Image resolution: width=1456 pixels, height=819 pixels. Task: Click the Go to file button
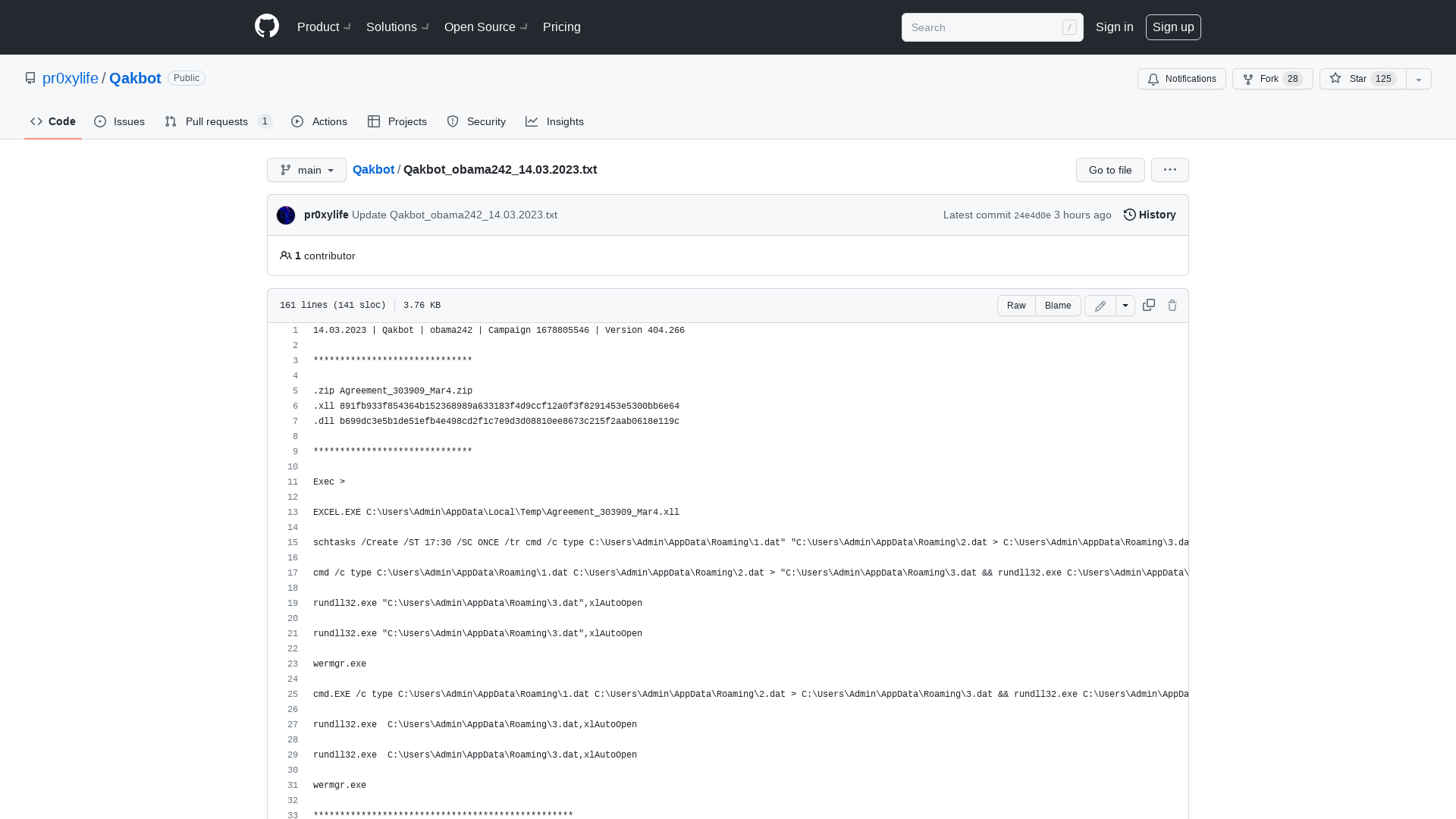point(1110,170)
